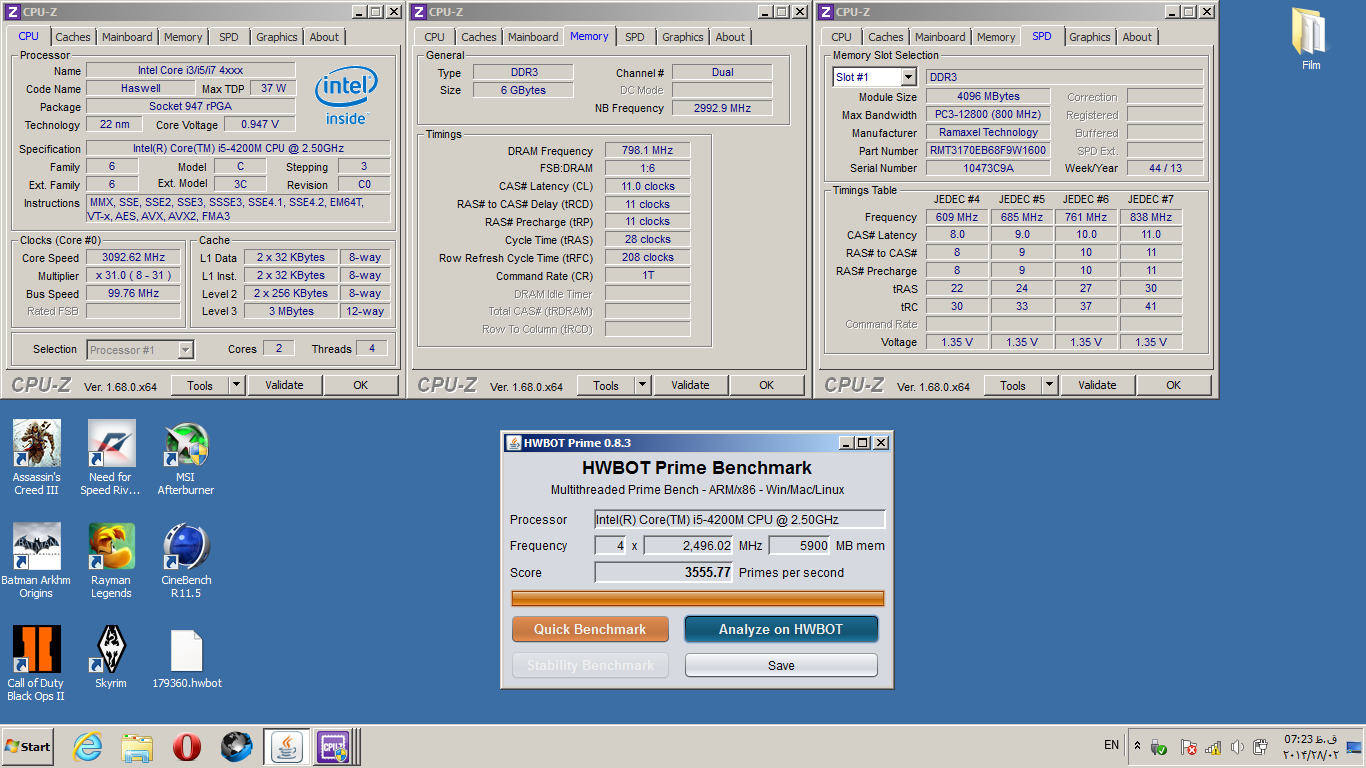Screen dimensions: 1366x768
Task: Open Windows Explorer from the taskbar
Action: 137,746
